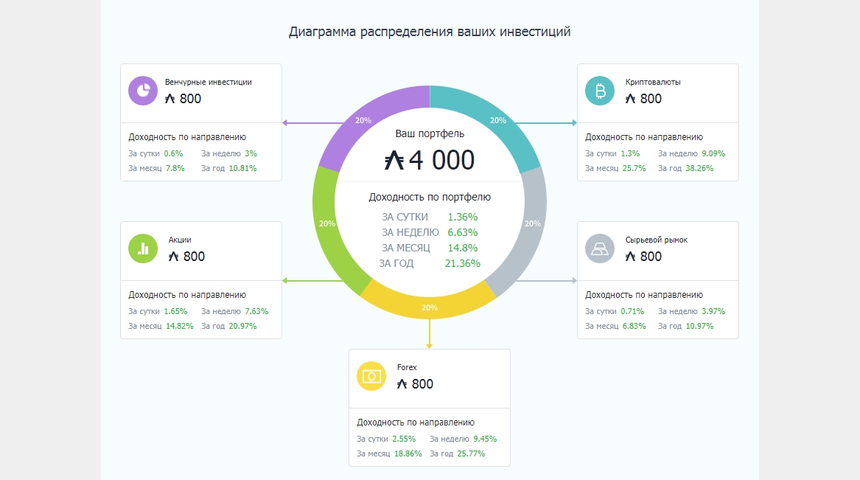Viewport: 860px width, 480px height.
Task: Click 'Доходность по направлению' in Forex card
Action: [416, 422]
